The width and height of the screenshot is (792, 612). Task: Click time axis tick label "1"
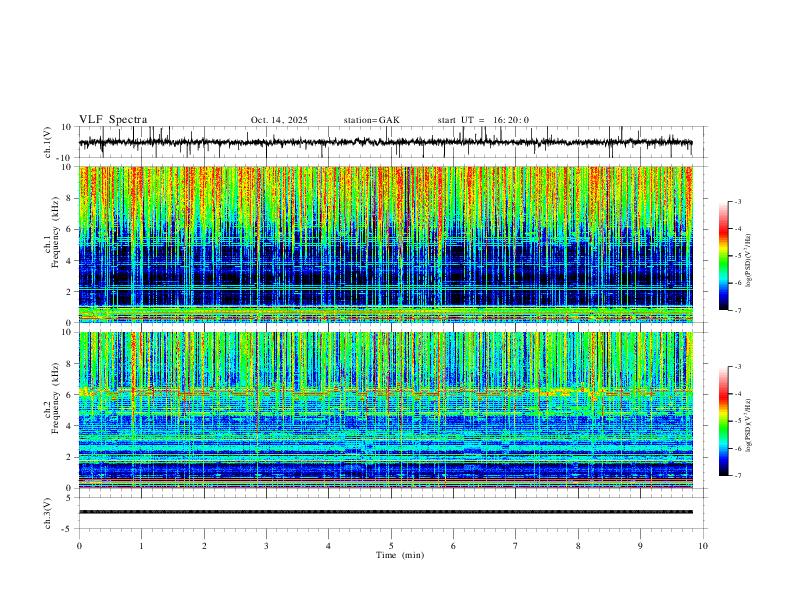(141, 546)
